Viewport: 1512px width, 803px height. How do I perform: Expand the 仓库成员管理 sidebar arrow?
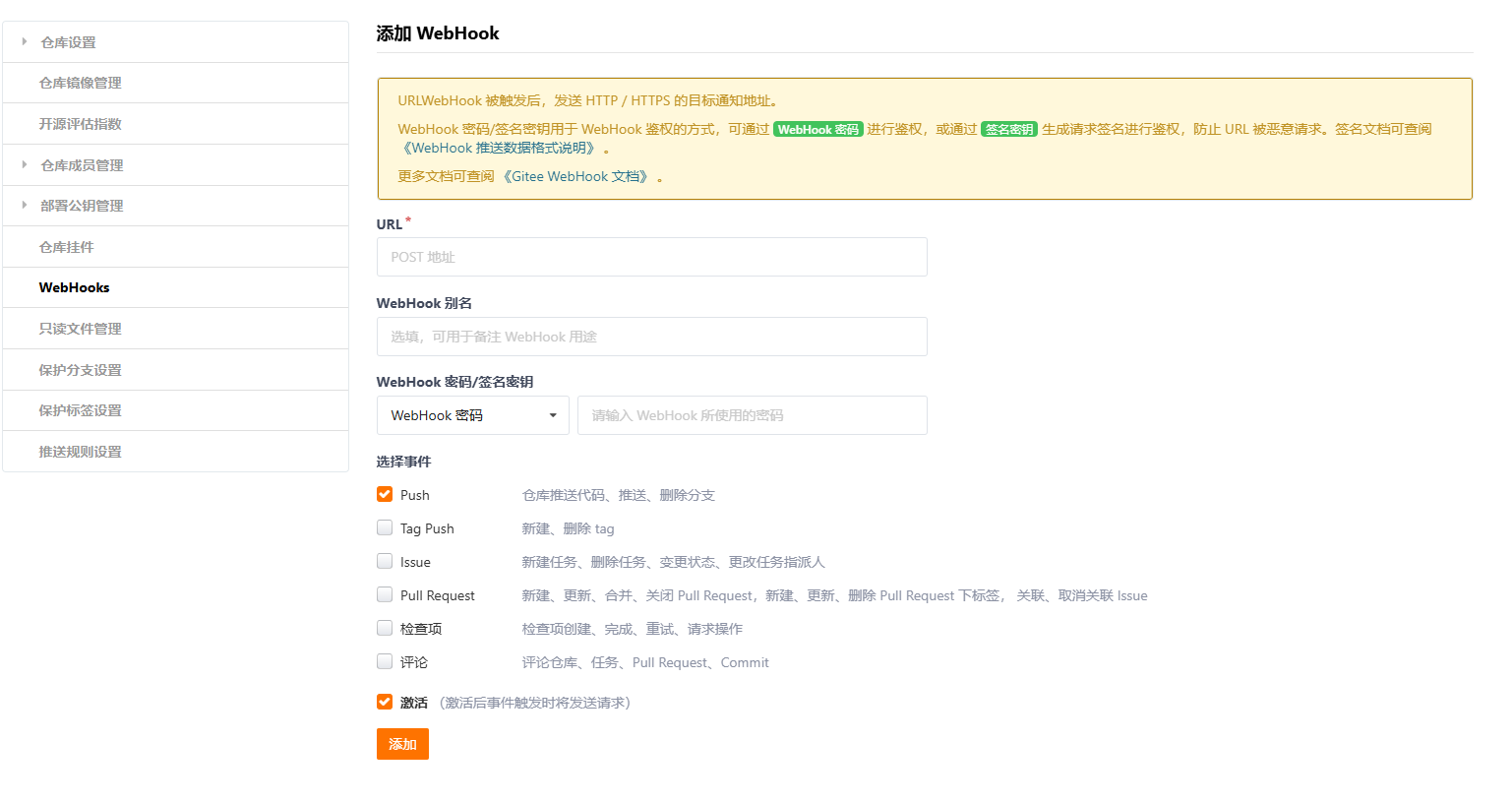(25, 164)
